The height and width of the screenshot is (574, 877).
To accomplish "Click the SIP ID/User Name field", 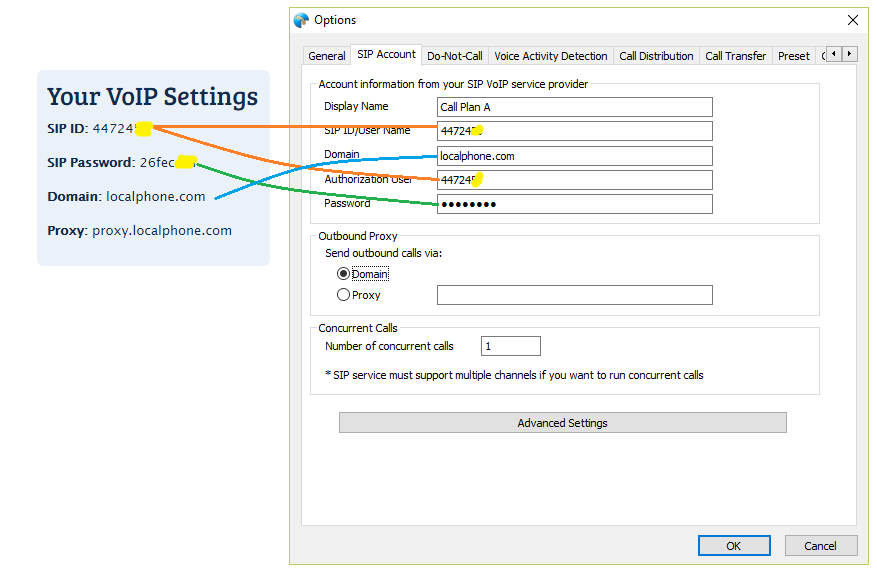I will (574, 131).
